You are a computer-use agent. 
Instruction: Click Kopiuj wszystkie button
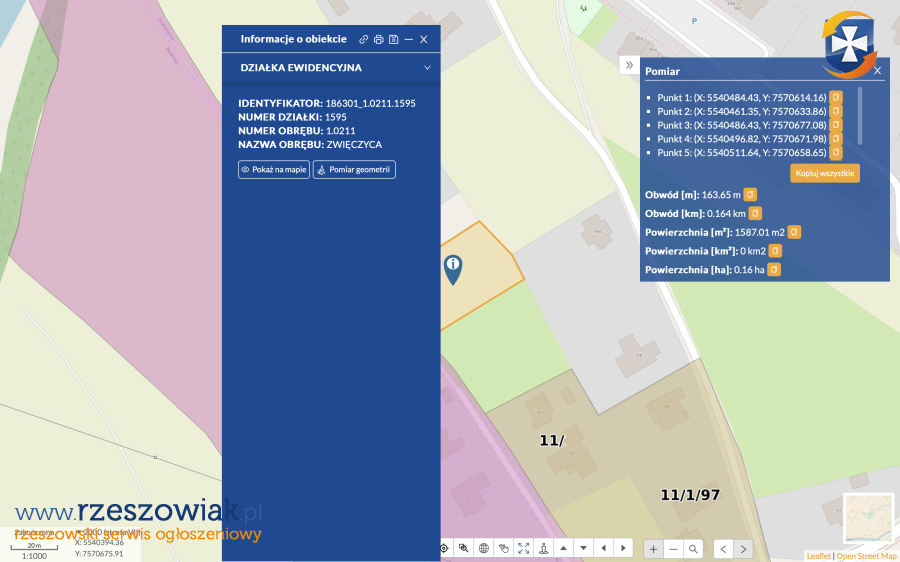click(x=825, y=173)
